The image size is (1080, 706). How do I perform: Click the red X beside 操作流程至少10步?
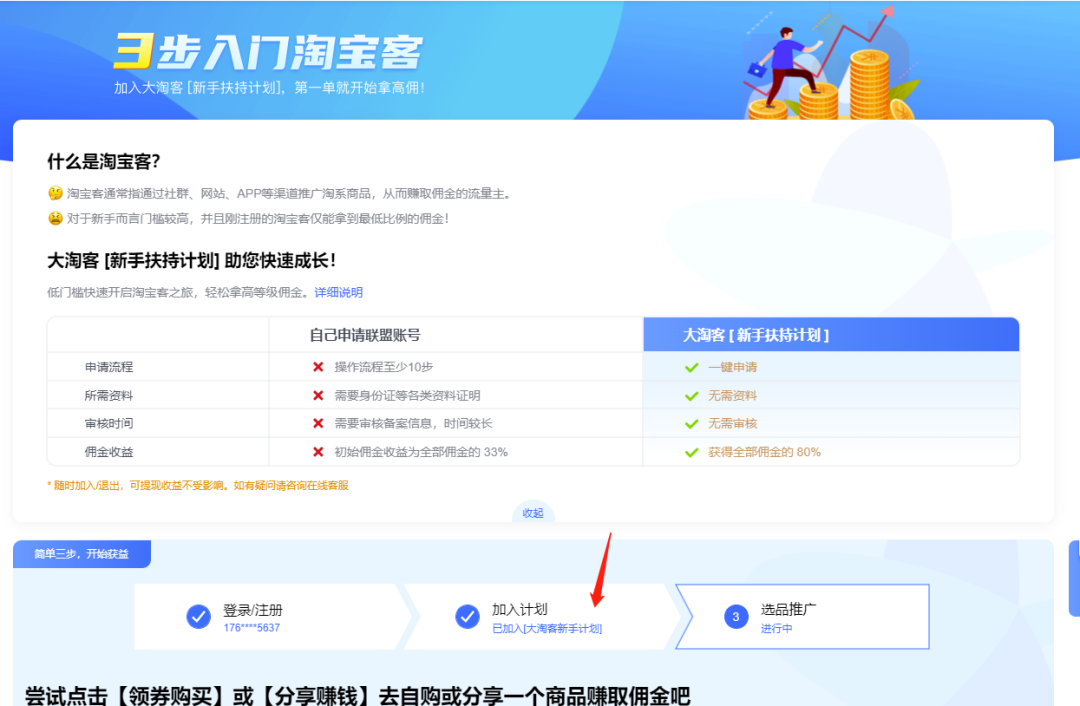[x=318, y=367]
